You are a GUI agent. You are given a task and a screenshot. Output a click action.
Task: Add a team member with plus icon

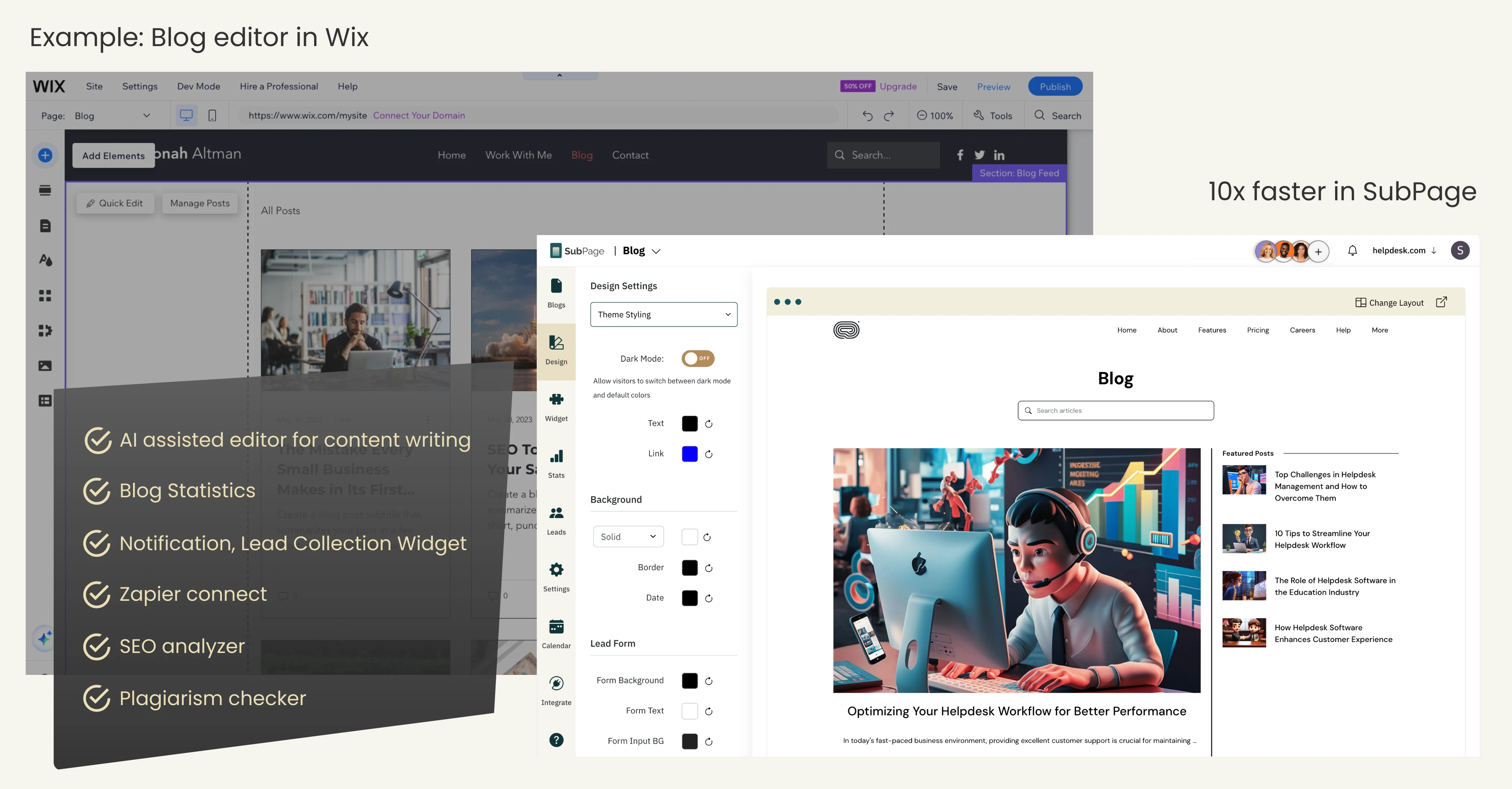pos(1318,252)
